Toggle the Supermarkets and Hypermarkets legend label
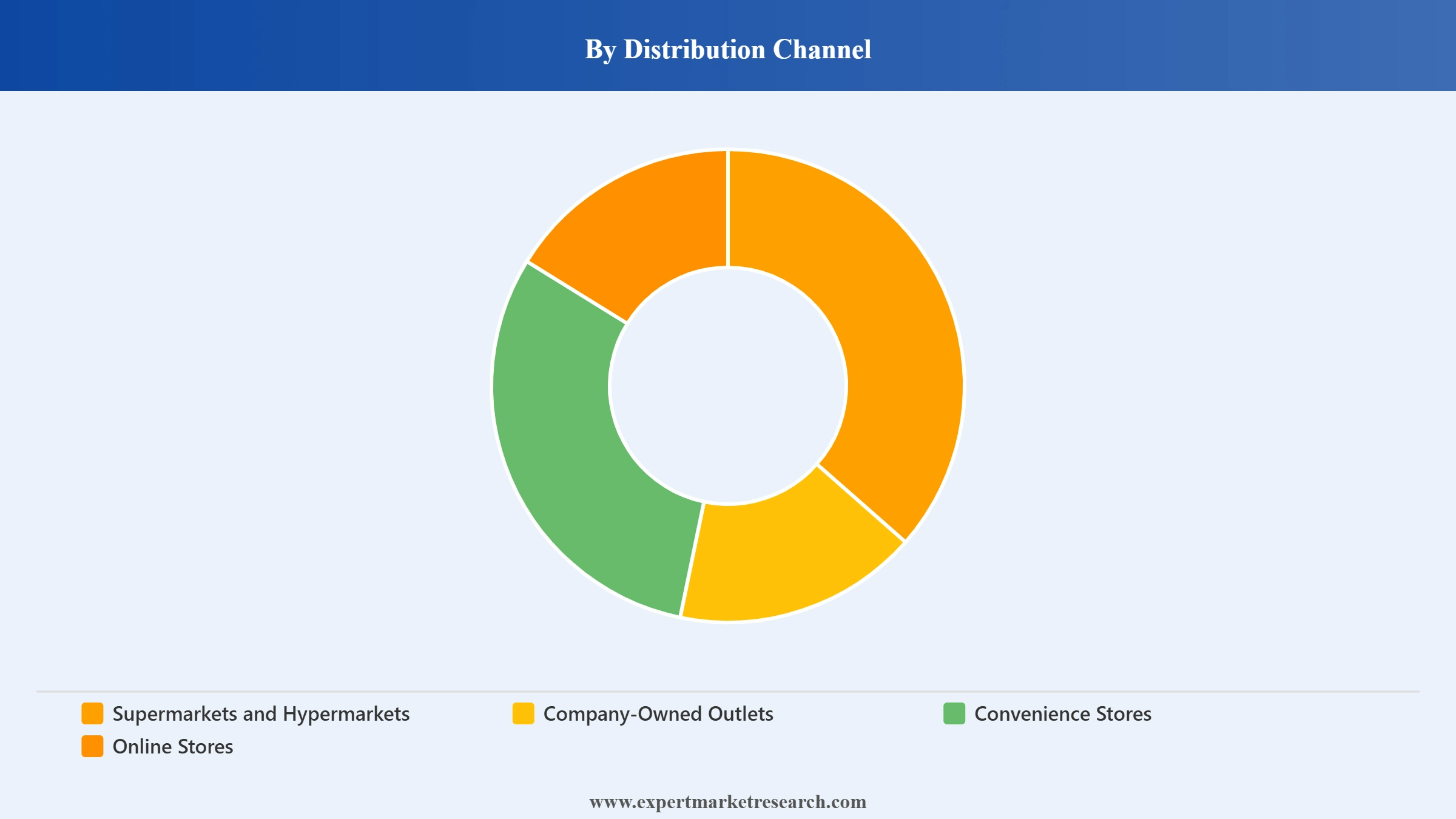This screenshot has height=819, width=1456. (x=261, y=714)
